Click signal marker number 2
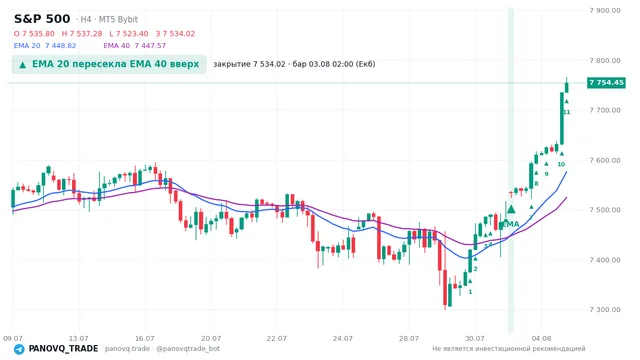The height and width of the screenshot is (360, 640). click(x=476, y=269)
